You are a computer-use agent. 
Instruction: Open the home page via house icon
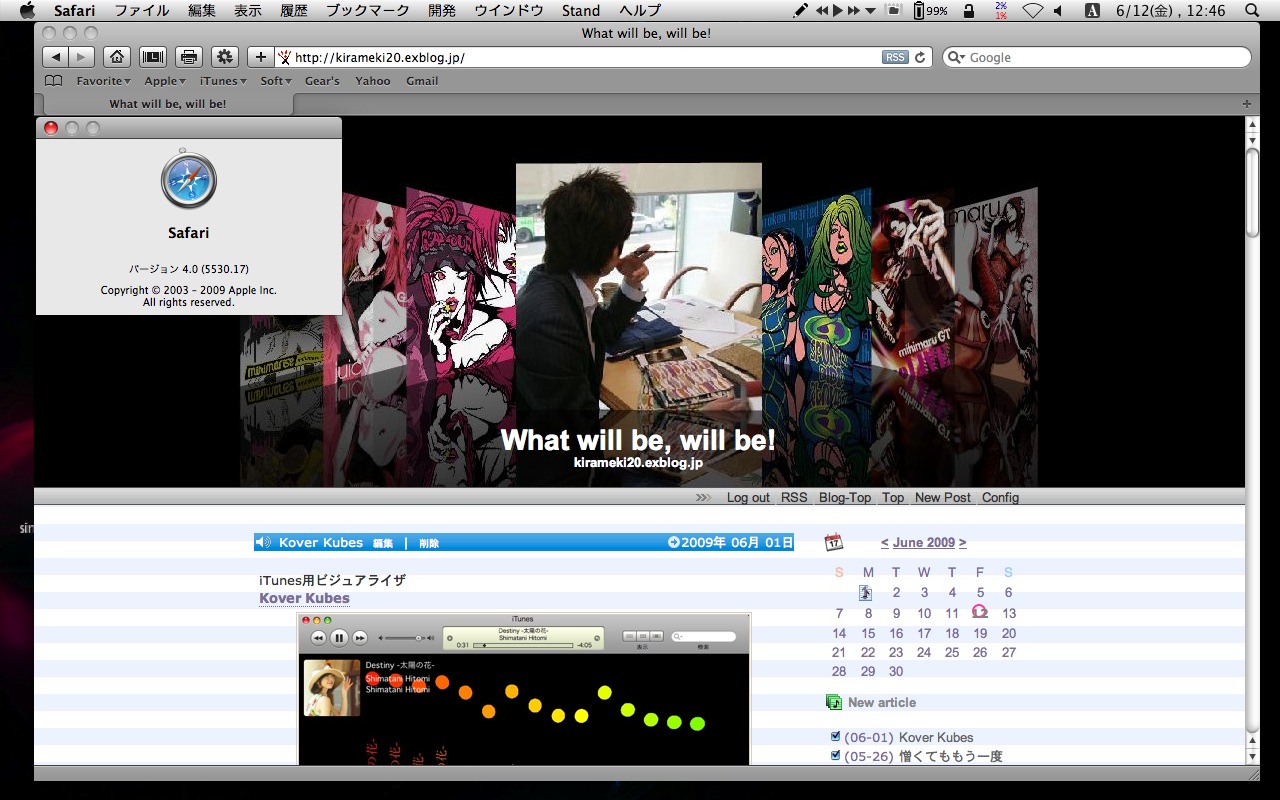117,57
